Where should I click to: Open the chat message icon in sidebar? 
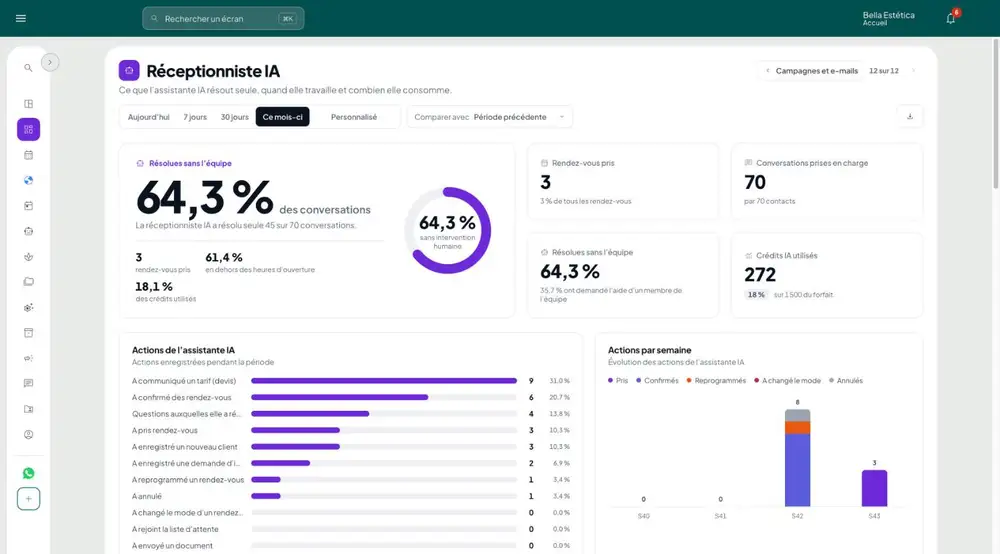[x=28, y=383]
